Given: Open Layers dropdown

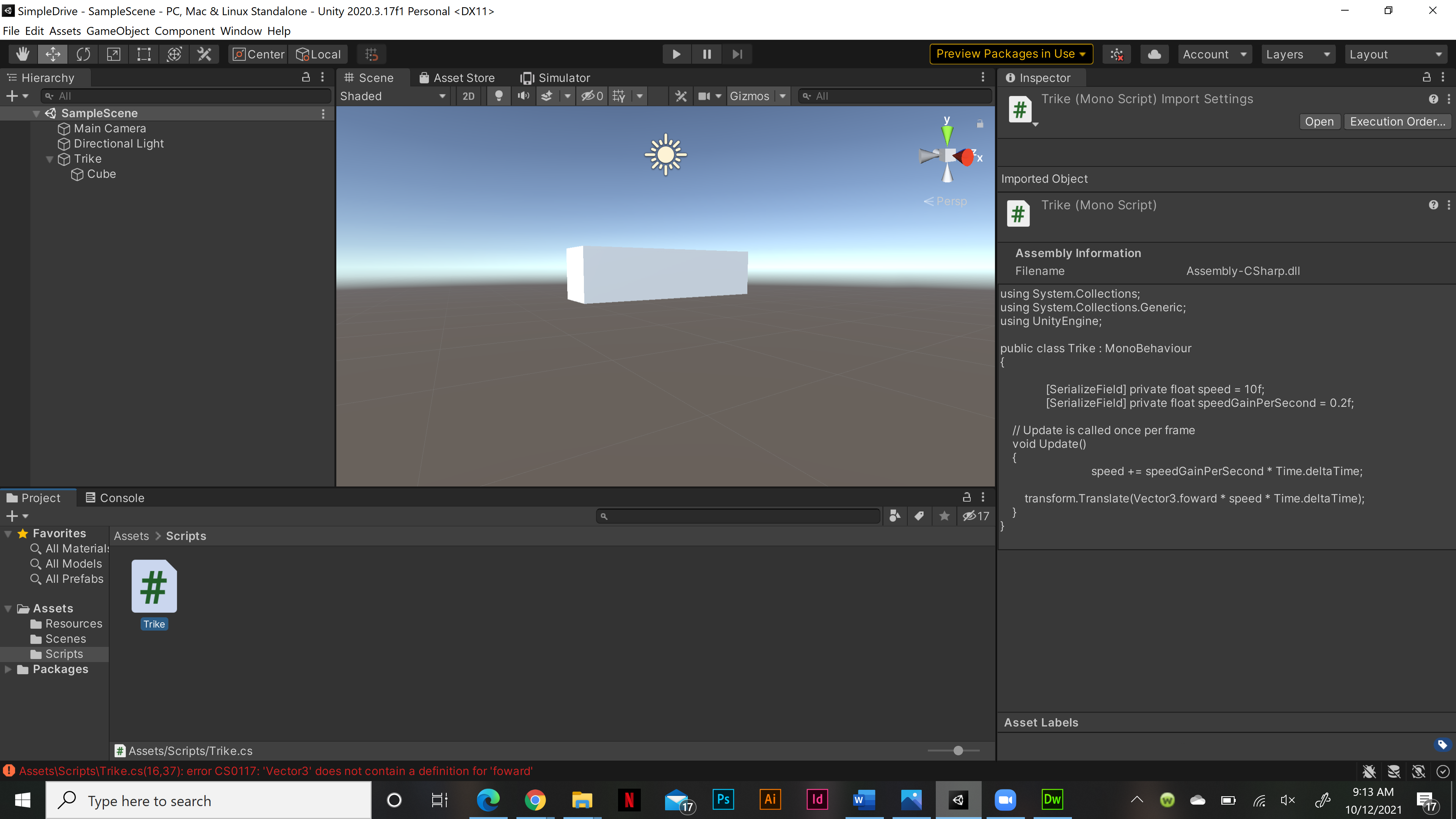Looking at the screenshot, I should [1298, 54].
